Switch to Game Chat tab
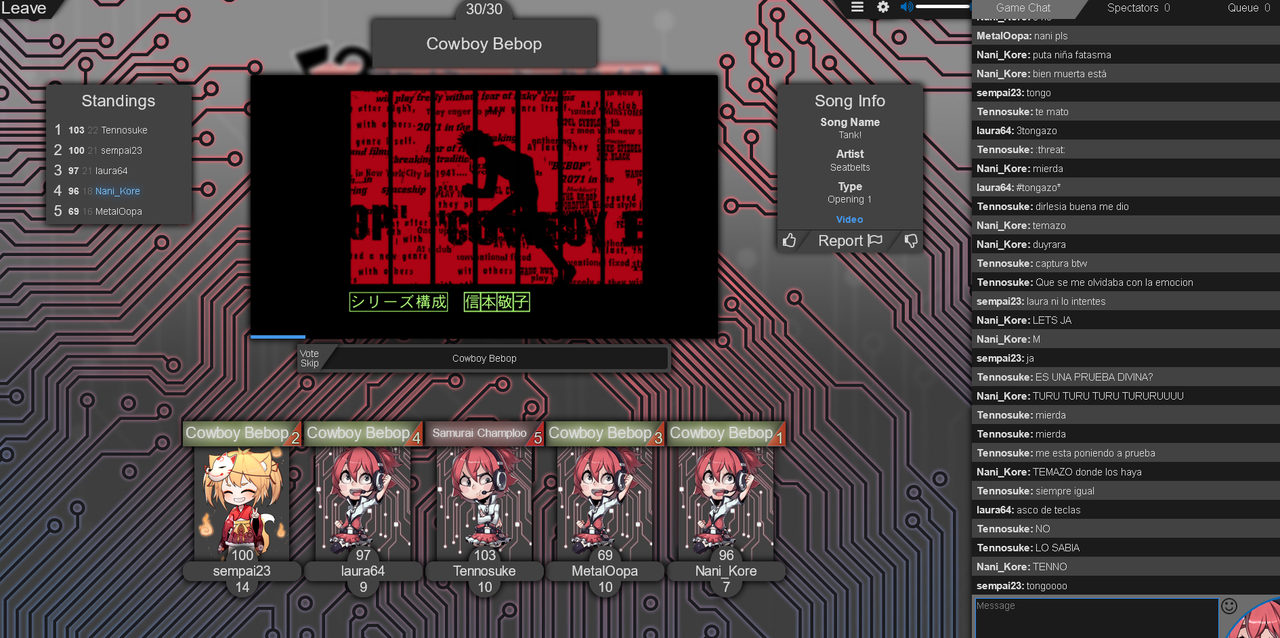This screenshot has width=1280, height=638. 1023,8
